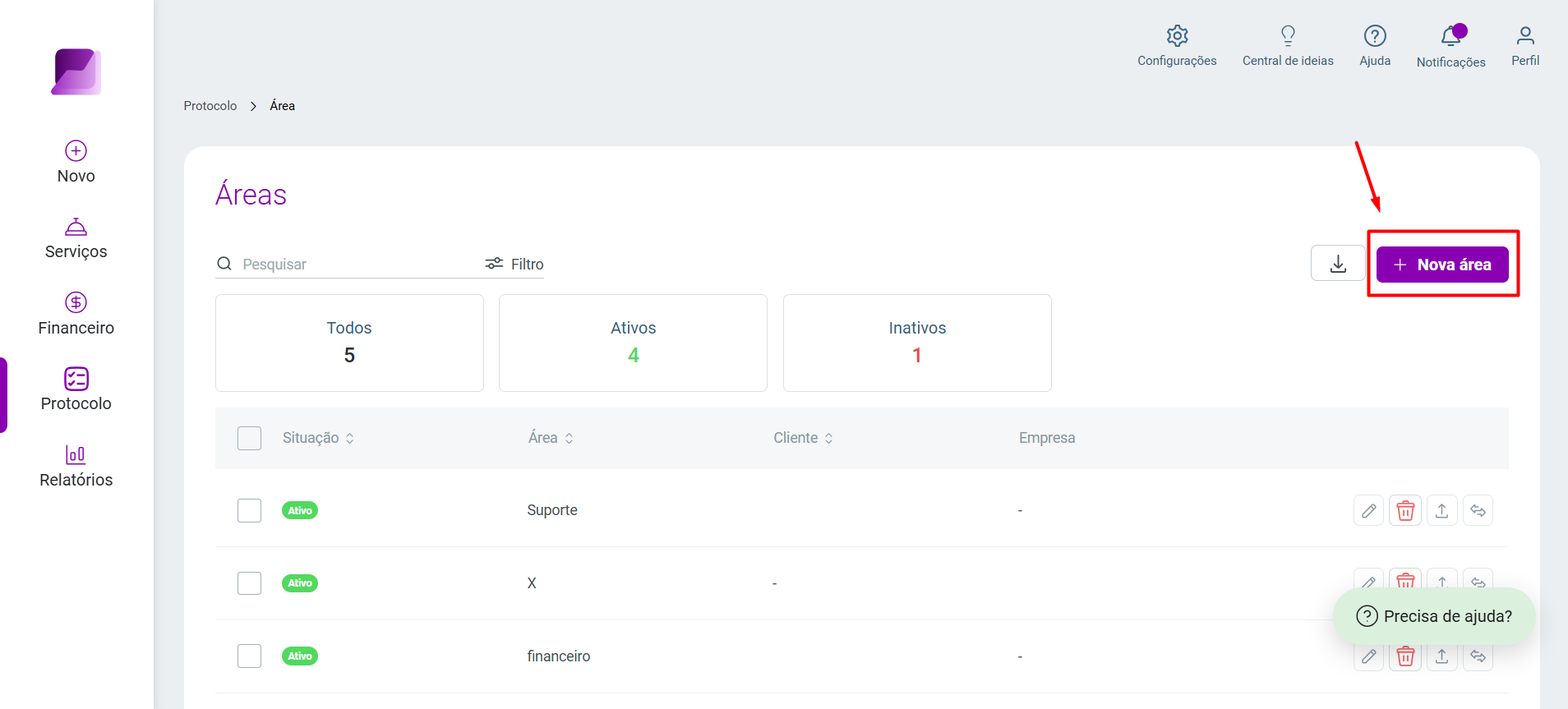This screenshot has height=709, width=1568.
Task: Select the Inativos card
Action: [917, 343]
